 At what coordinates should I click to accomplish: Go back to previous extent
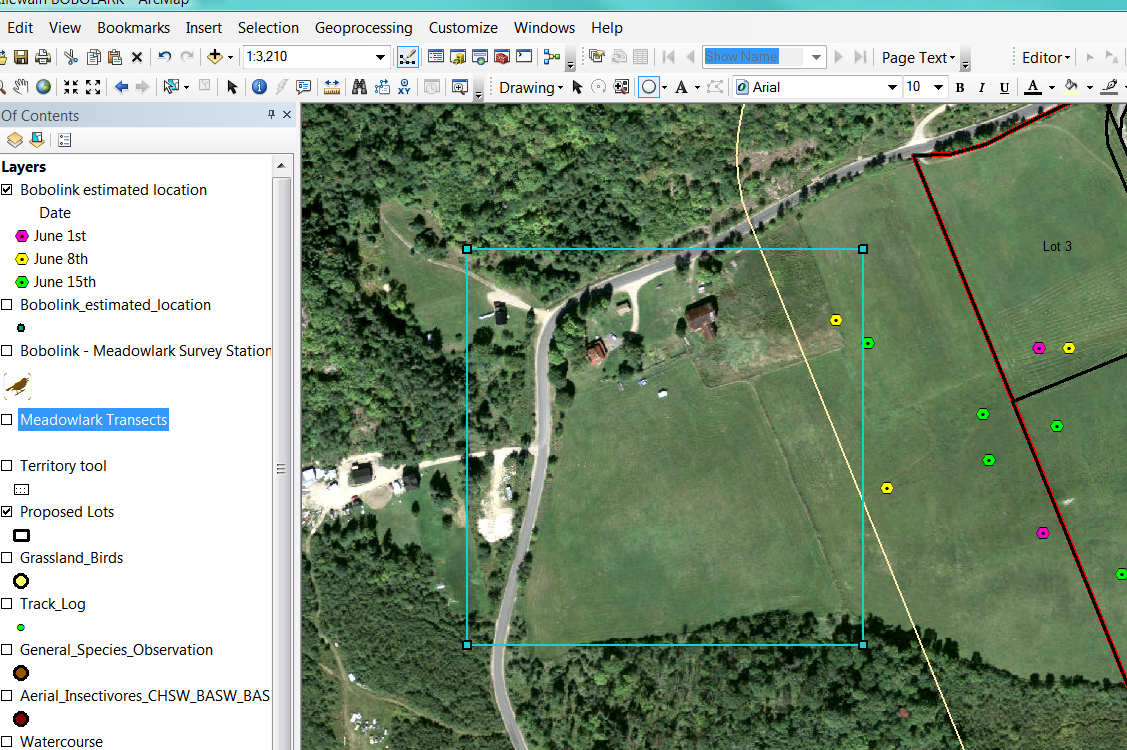[121, 87]
